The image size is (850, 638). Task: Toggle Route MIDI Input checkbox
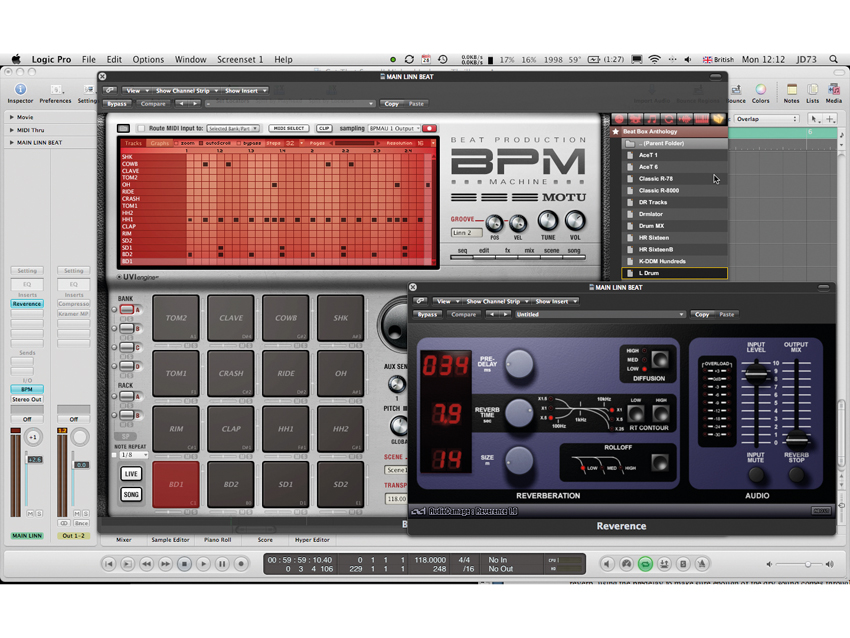pyautogui.click(x=141, y=128)
